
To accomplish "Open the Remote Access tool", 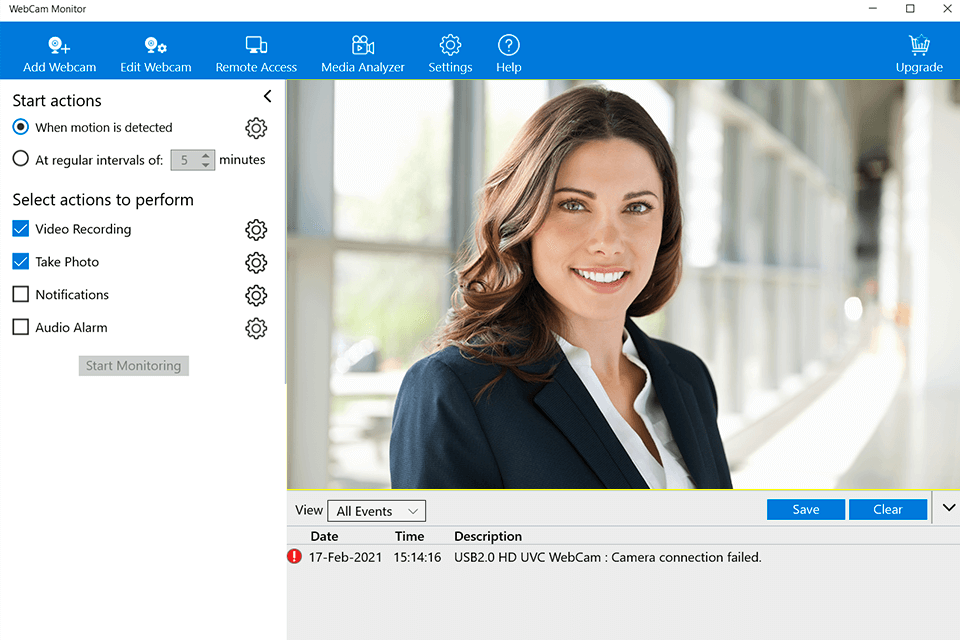I will coord(256,54).
